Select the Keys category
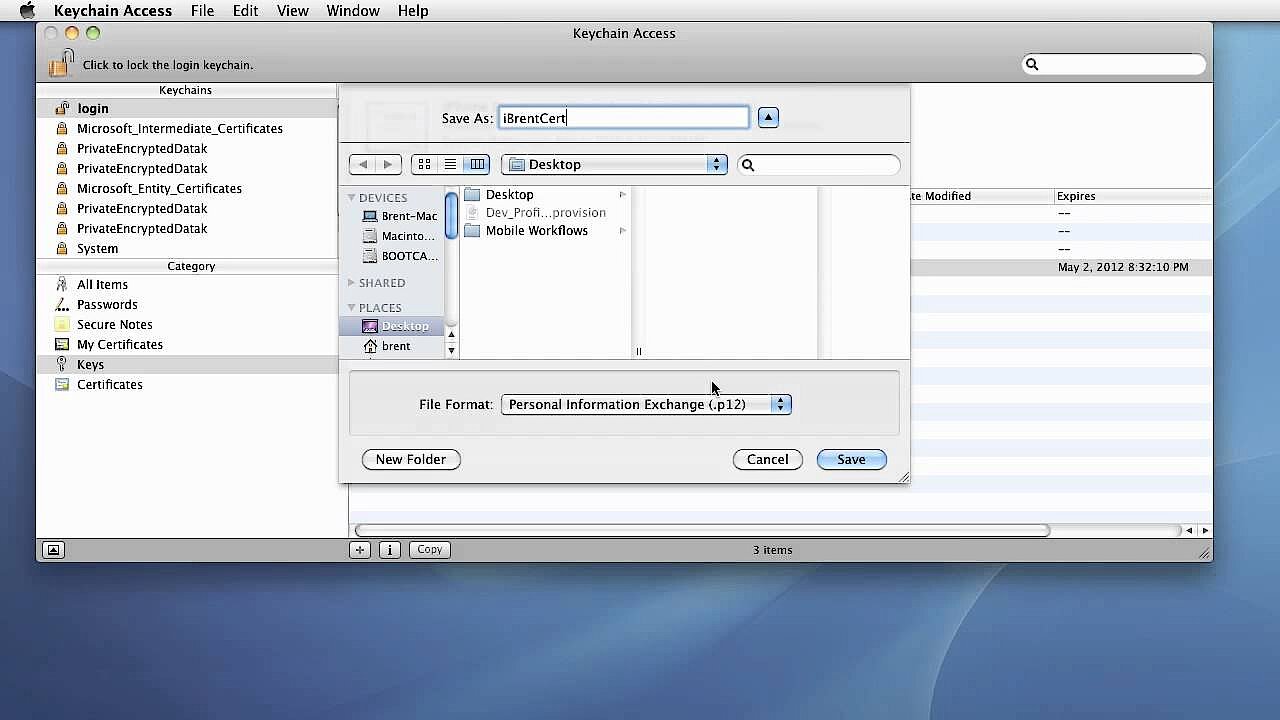Viewport: 1280px width, 720px height. (187, 364)
